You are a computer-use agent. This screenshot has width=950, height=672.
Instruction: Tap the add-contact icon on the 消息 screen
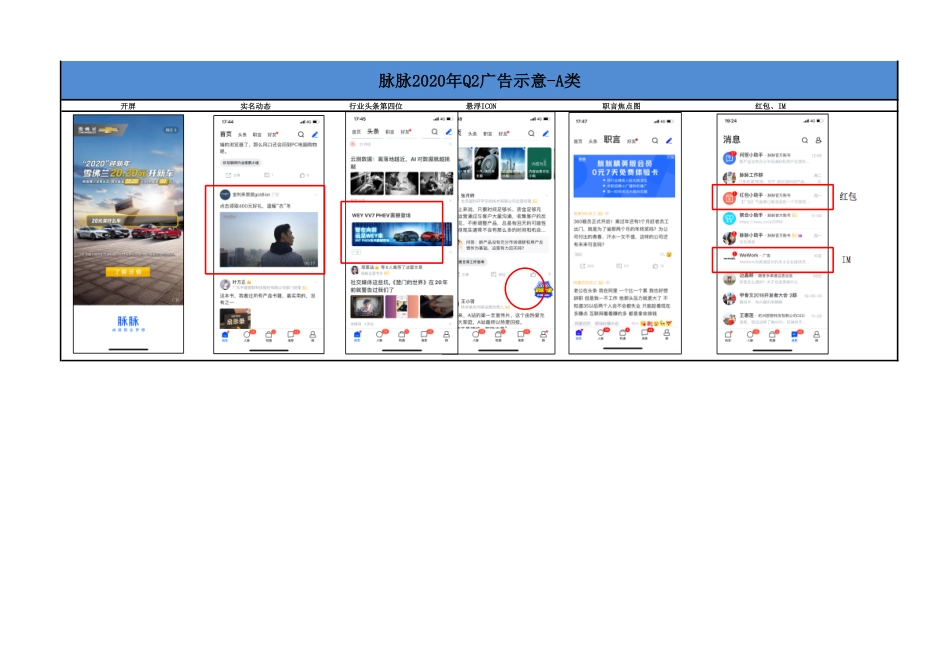point(816,139)
